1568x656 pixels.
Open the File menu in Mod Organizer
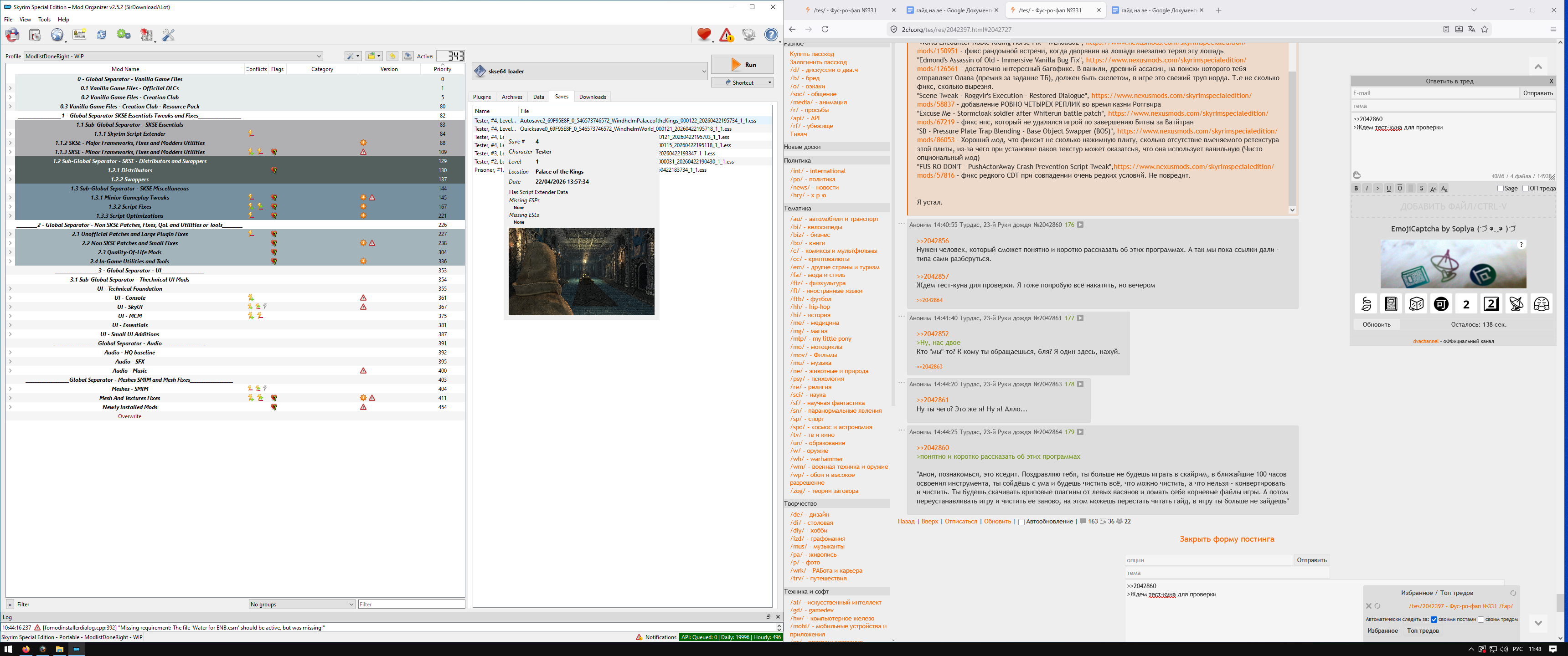(8, 20)
